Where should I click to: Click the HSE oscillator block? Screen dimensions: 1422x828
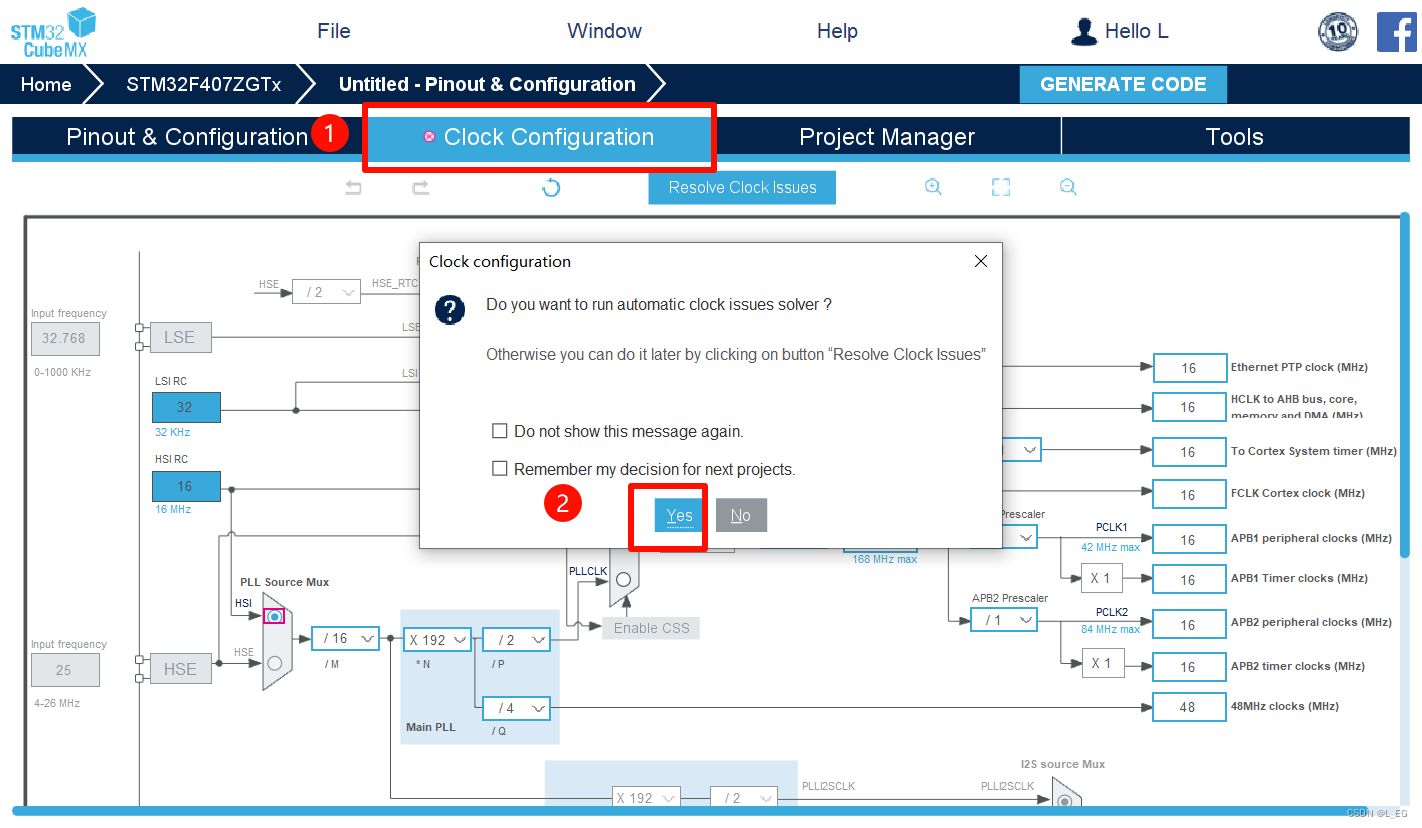(180, 669)
